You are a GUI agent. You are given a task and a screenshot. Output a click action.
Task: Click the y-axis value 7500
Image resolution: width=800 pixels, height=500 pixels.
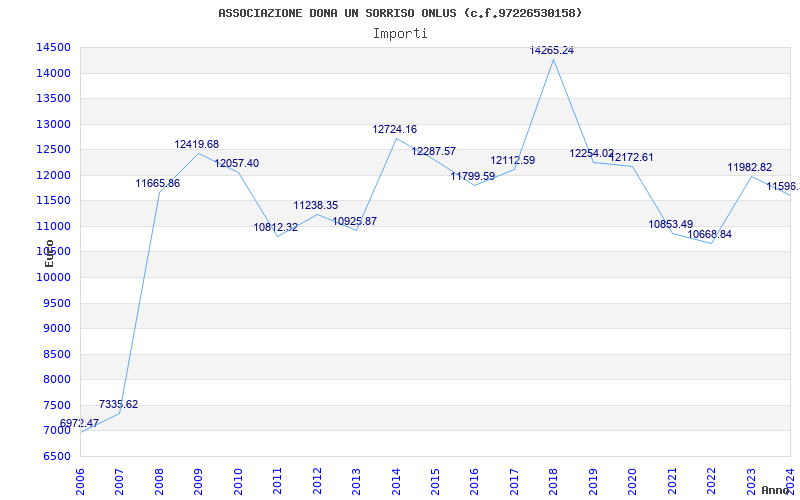(x=56, y=406)
